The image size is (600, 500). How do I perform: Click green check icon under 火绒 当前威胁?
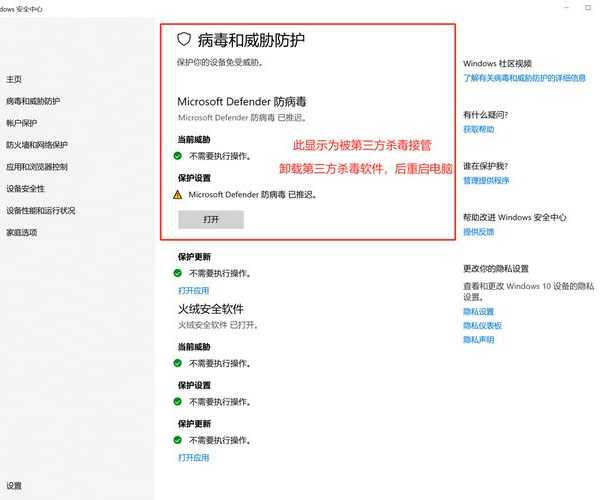pos(178,363)
